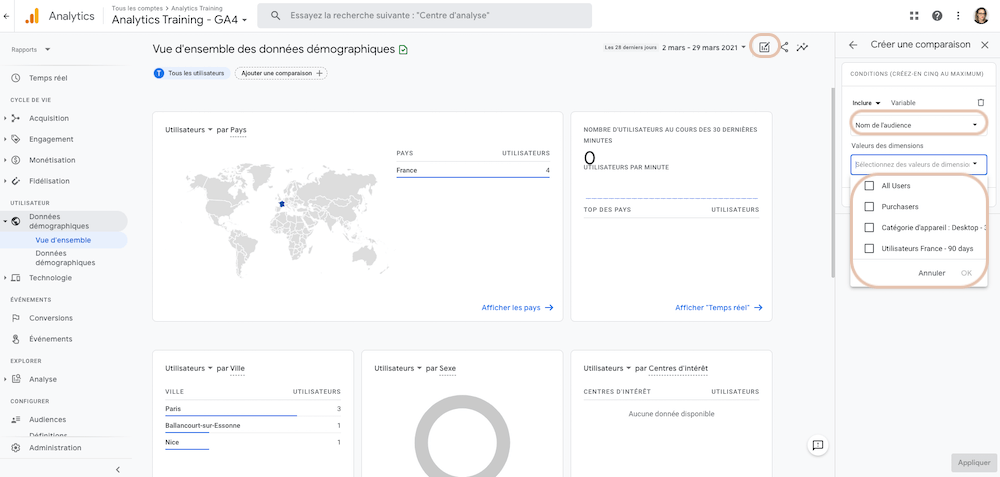Select the France row in Pays table
Screen dimensions: 1000x477
coord(473,170)
